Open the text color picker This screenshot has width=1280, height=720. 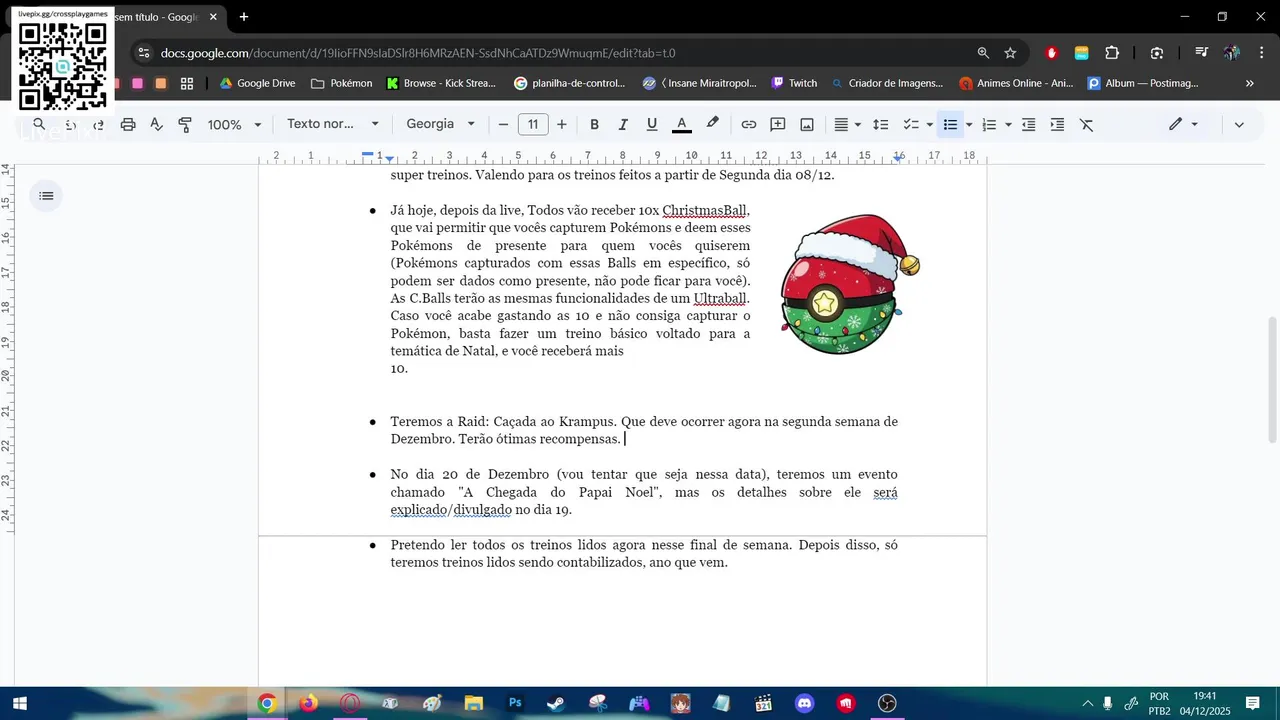click(x=682, y=125)
